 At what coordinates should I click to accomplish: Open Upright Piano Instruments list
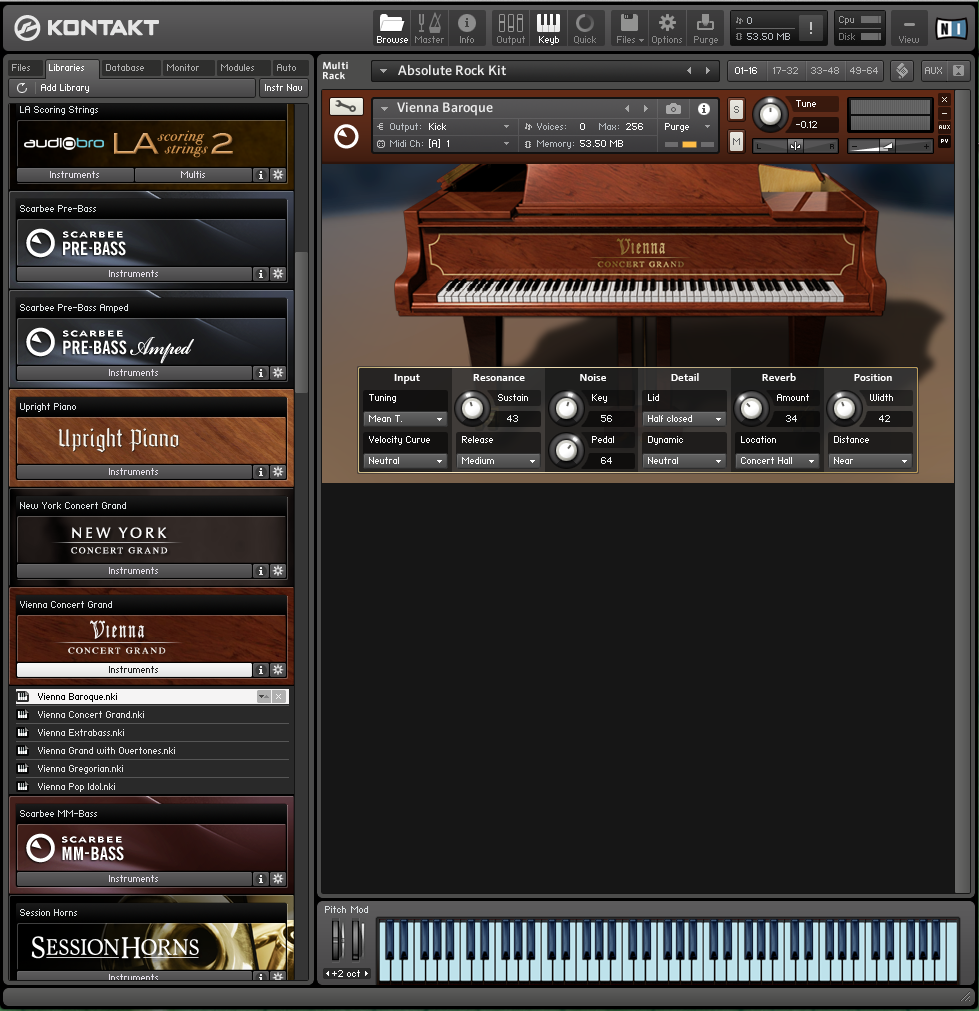click(134, 472)
